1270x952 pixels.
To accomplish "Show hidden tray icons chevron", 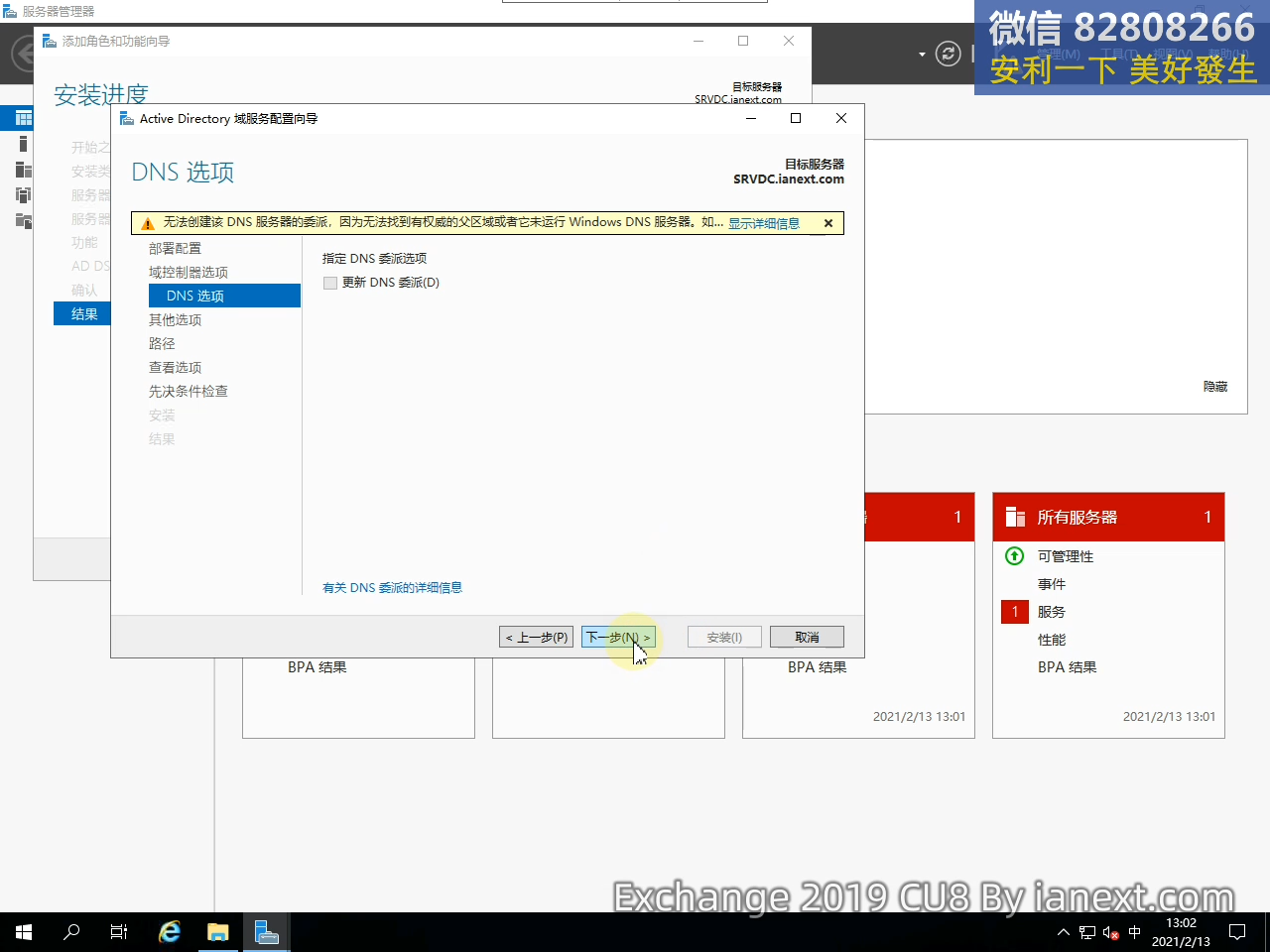I will coord(1064,932).
